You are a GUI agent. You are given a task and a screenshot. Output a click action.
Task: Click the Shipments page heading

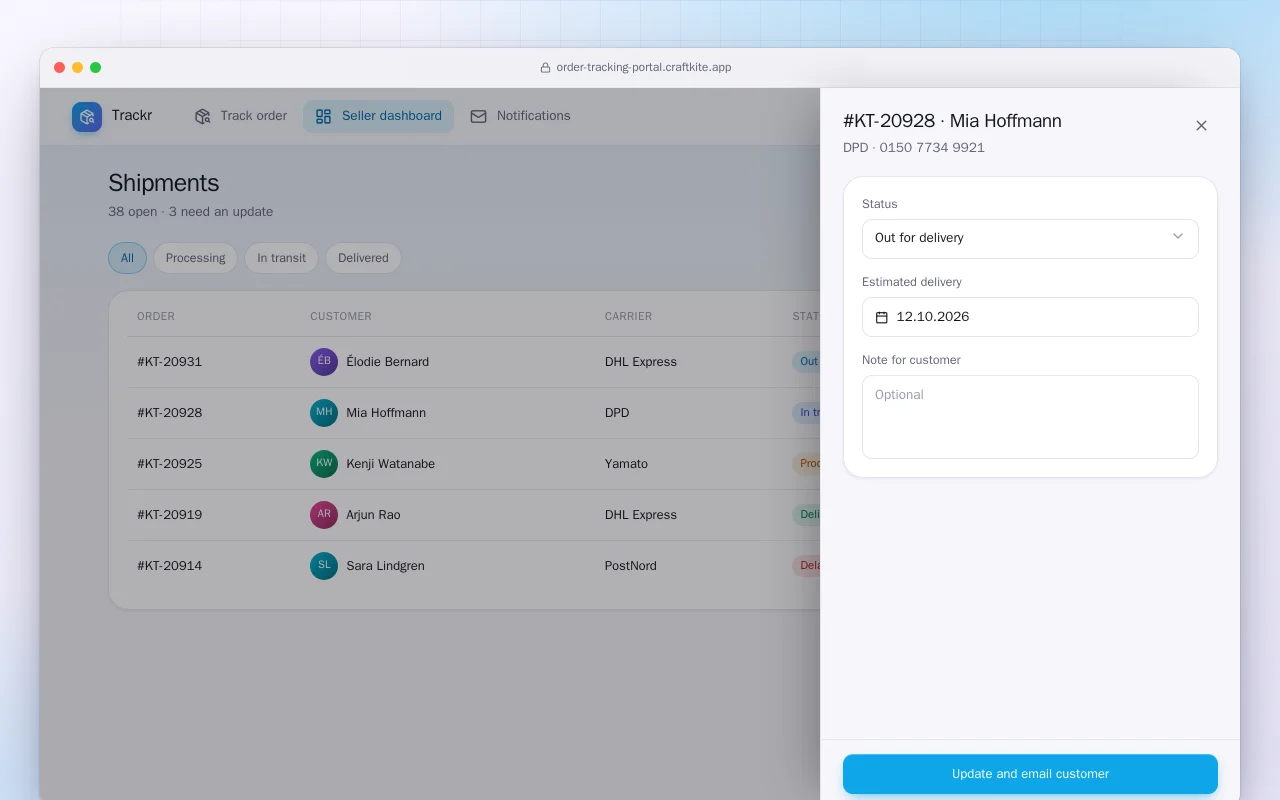click(x=163, y=183)
